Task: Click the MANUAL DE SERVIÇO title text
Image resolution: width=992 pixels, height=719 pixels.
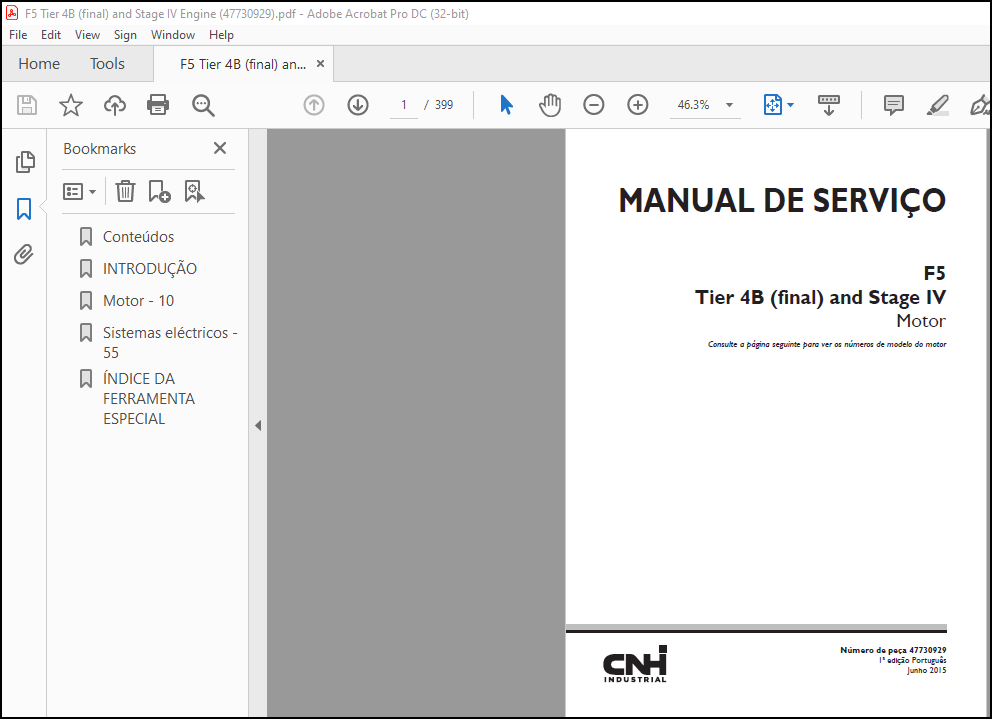Action: point(782,201)
